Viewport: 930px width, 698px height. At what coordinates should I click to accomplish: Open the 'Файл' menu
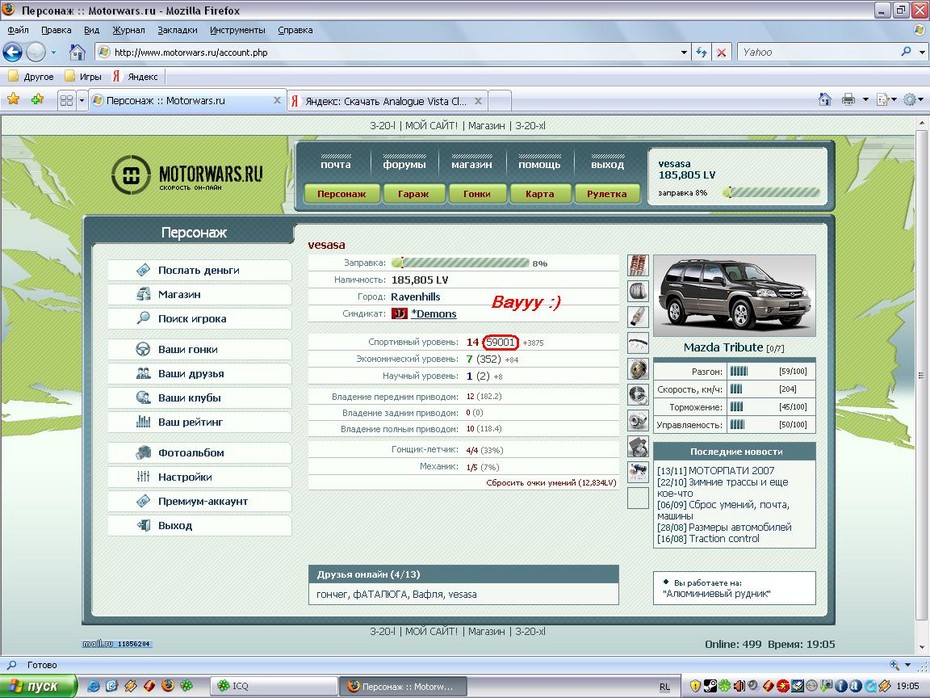(x=18, y=30)
